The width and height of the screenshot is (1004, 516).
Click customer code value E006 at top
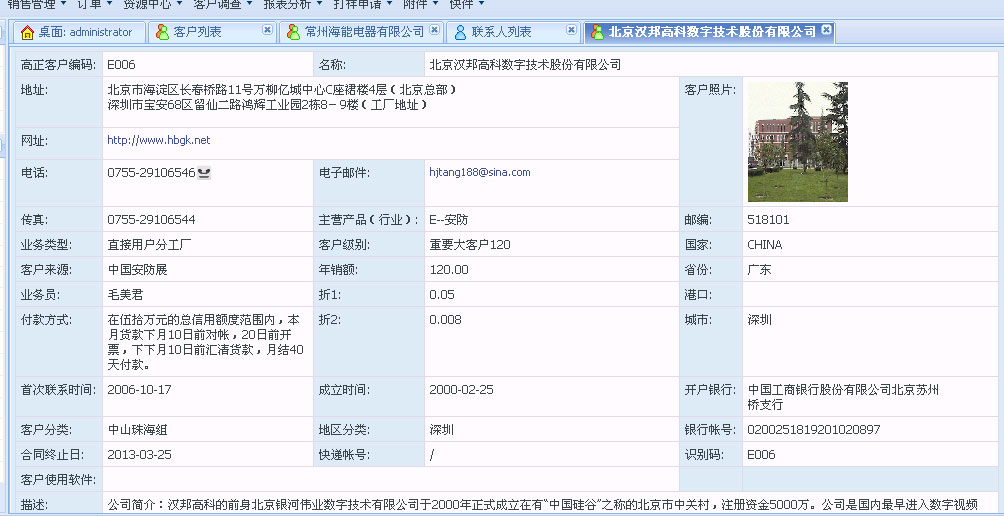[x=121, y=65]
